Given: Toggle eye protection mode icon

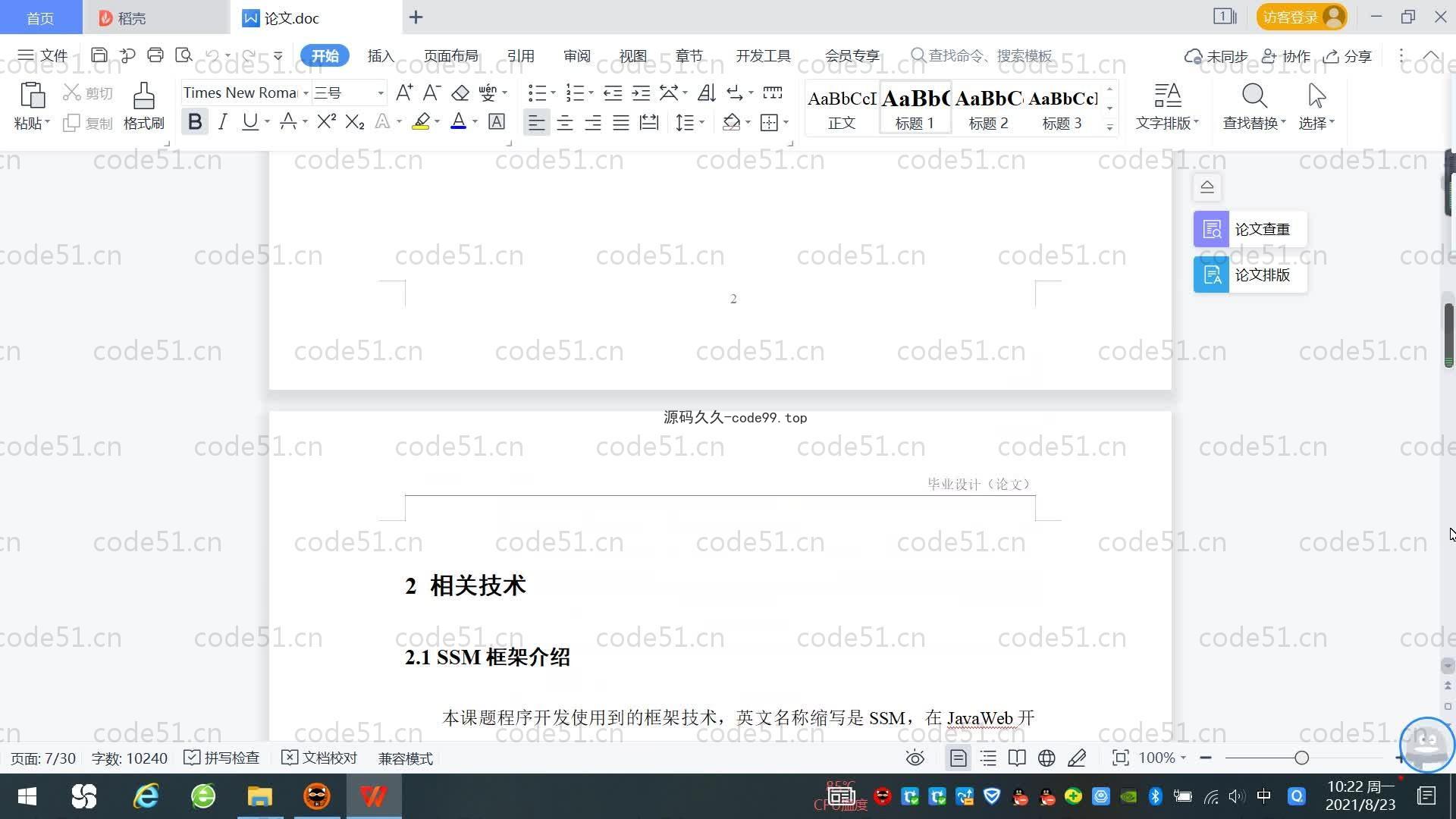Looking at the screenshot, I should click(915, 758).
